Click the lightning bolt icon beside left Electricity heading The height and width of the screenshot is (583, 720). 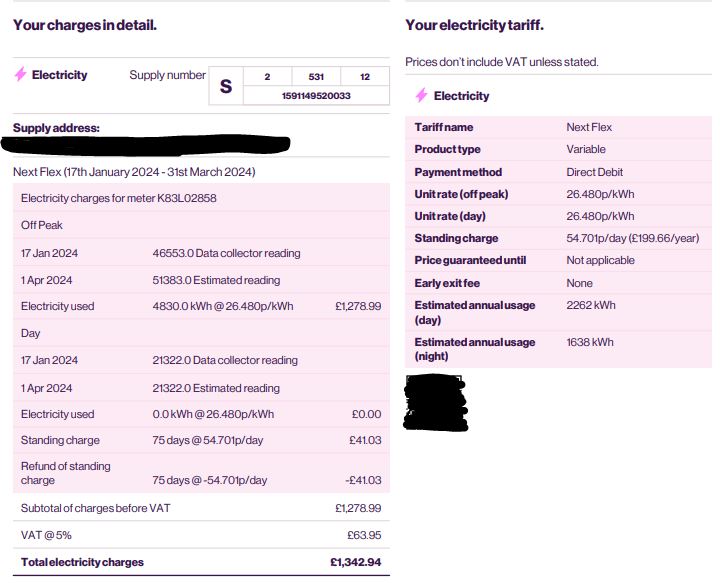(20, 74)
